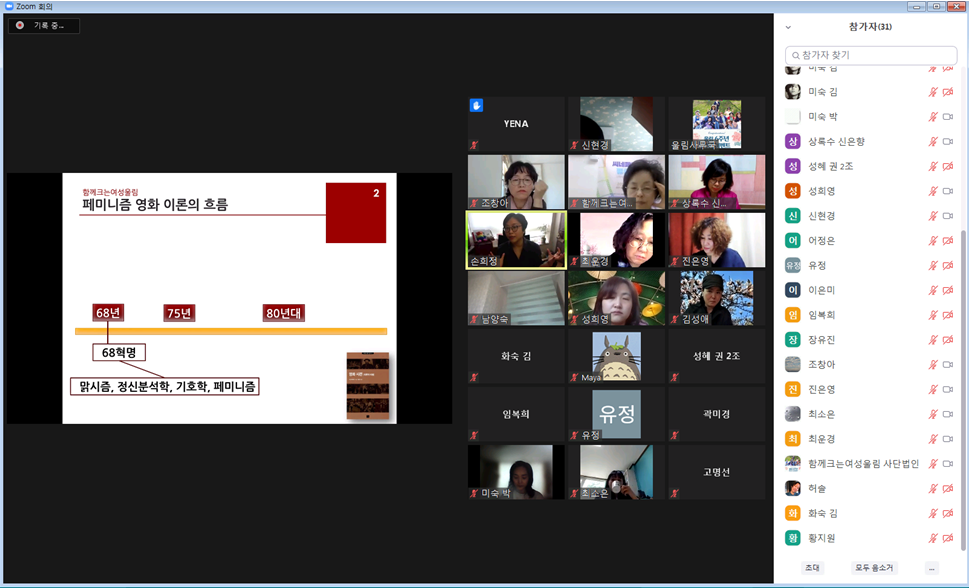
Task: Toggle 장유진's camera icon in the list
Action: (948, 339)
